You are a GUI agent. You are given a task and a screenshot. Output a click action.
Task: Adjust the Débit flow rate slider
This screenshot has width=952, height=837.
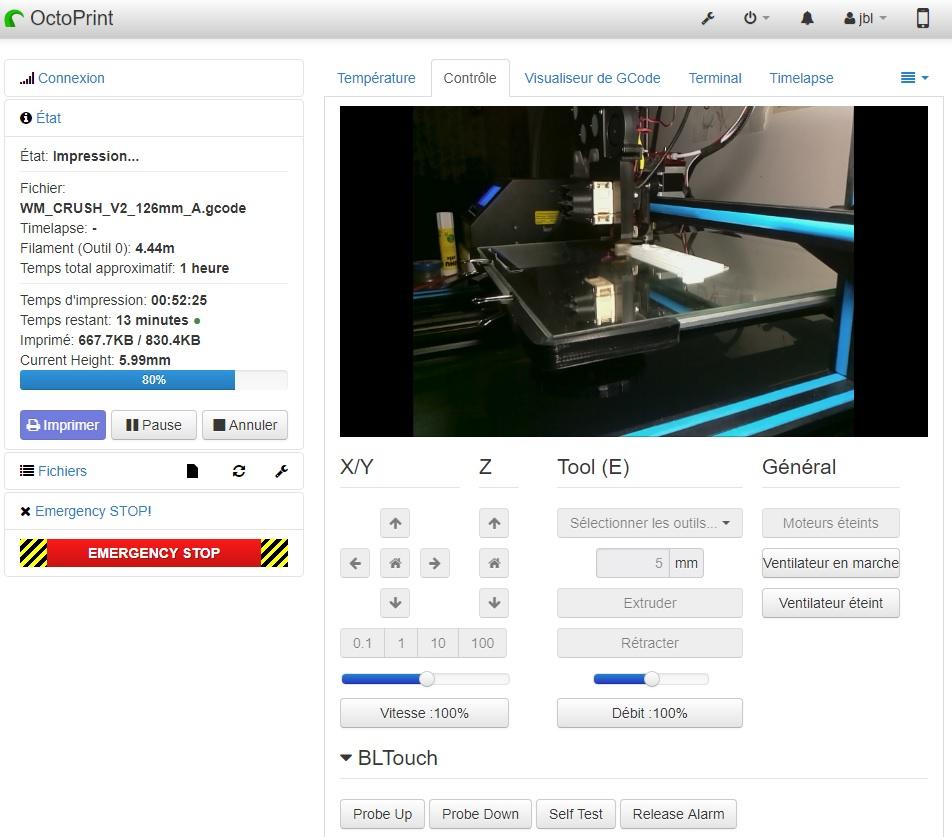[651, 679]
